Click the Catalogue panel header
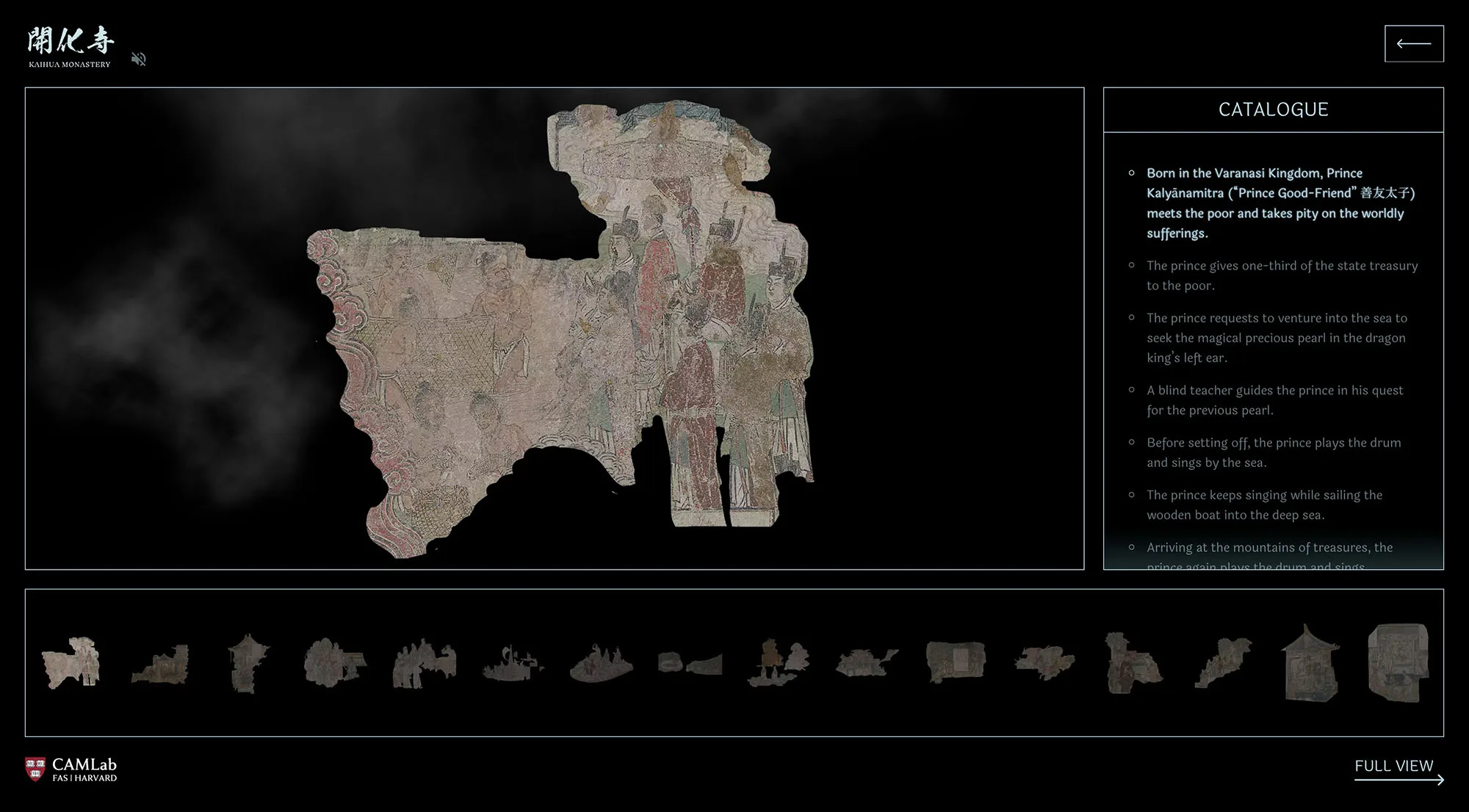The image size is (1469, 812). (1274, 110)
